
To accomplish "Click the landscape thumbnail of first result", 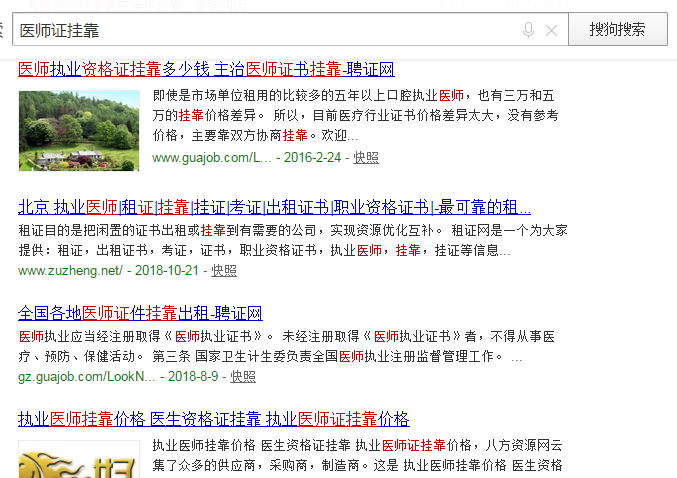I will (79, 131).
